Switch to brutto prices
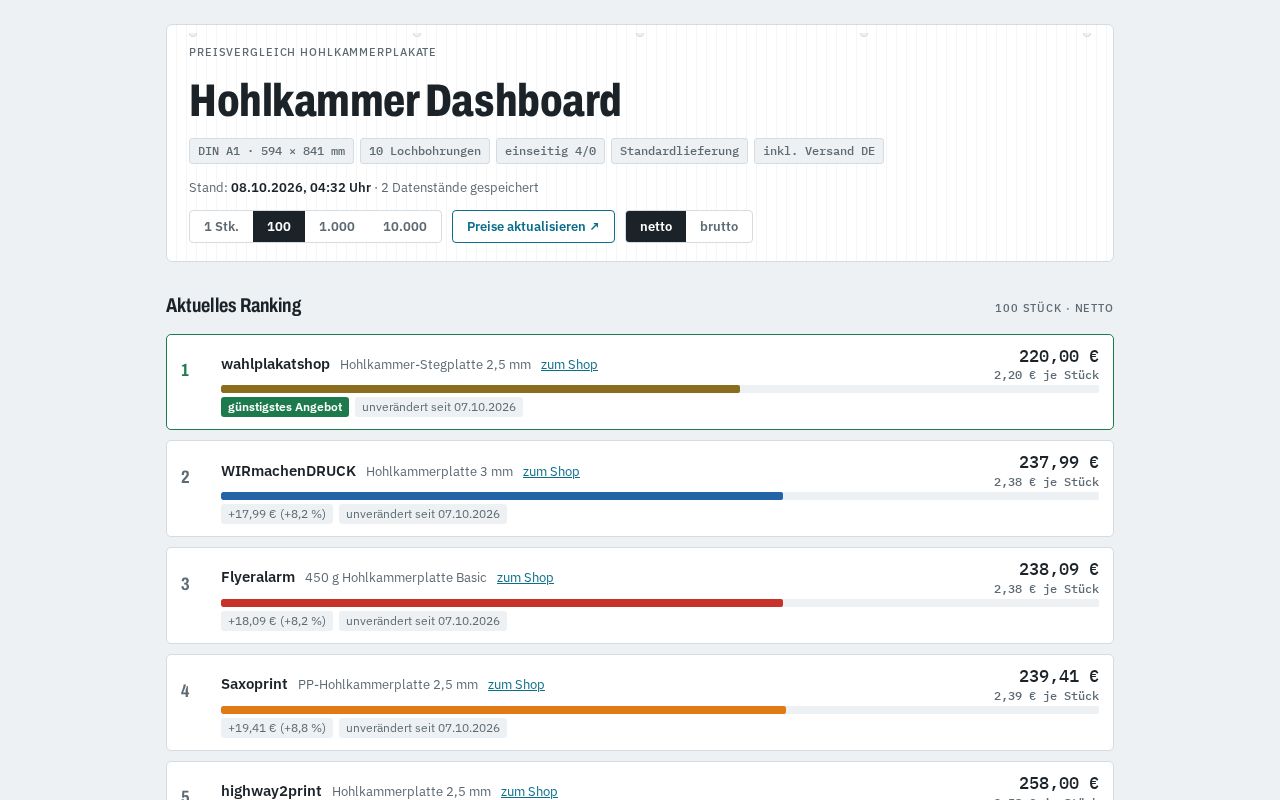Image resolution: width=1280 pixels, height=800 pixels. [x=719, y=226]
